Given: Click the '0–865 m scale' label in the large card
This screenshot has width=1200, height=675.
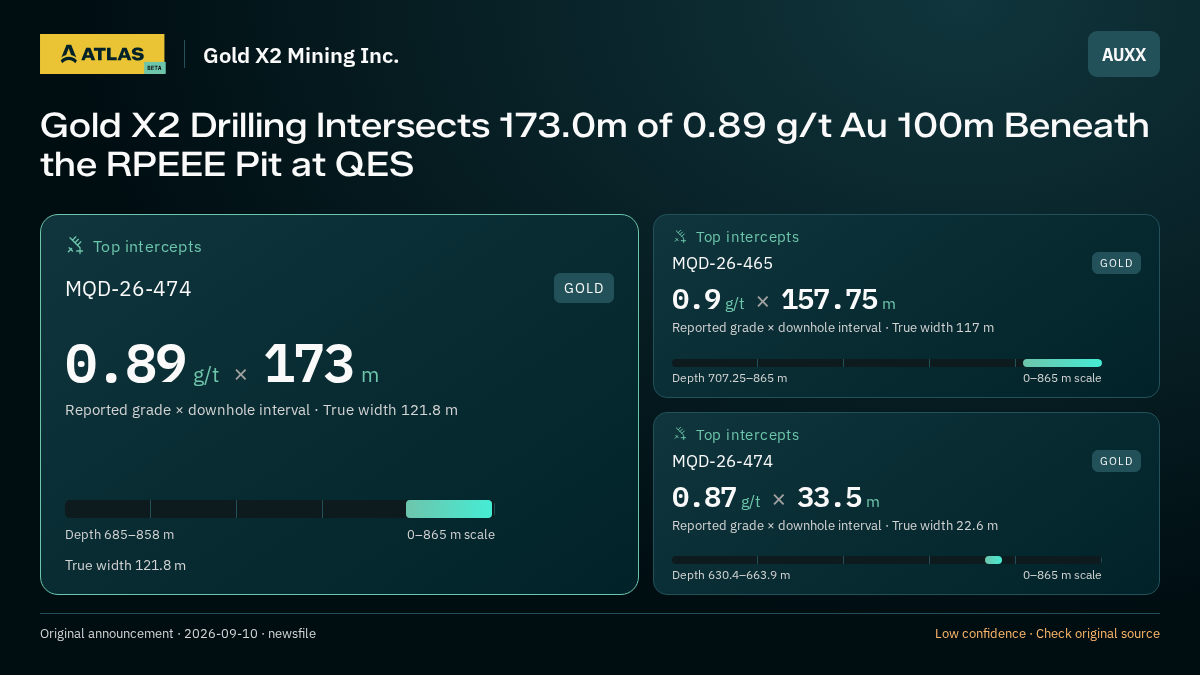Looking at the screenshot, I should coord(450,534).
